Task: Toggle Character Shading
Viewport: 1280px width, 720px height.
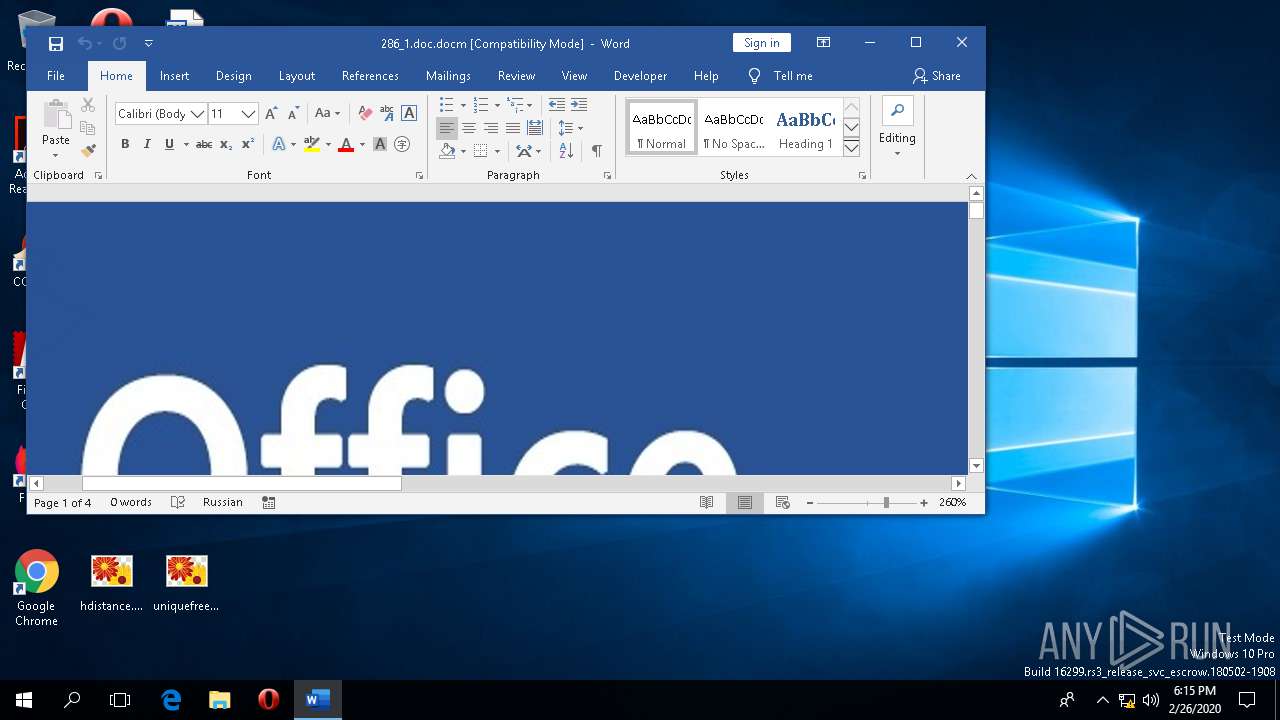Action: point(380,145)
